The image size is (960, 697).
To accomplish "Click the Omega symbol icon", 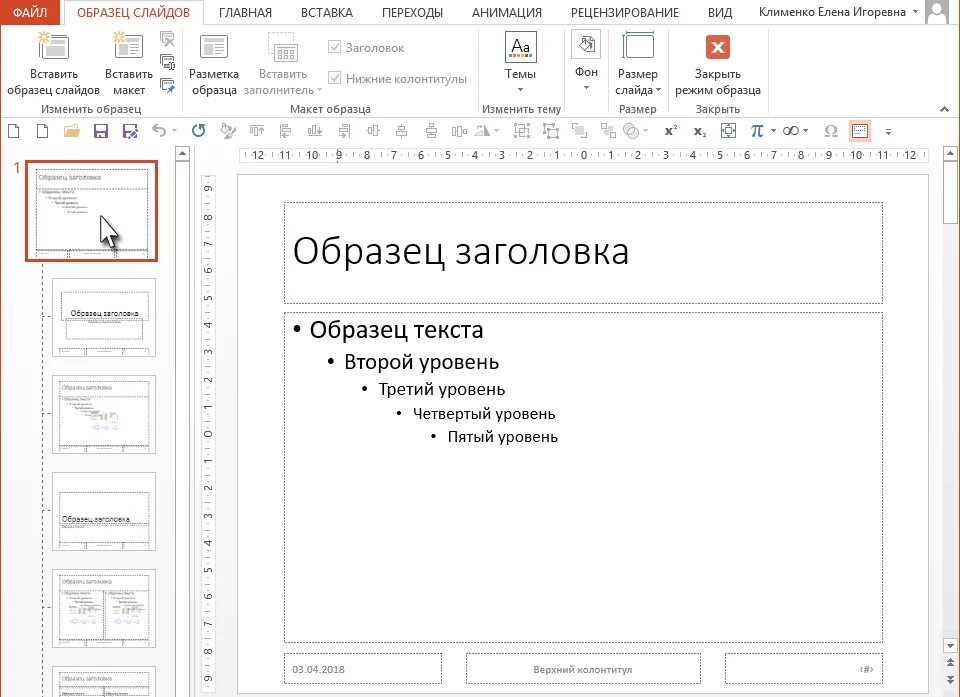I will 831,130.
